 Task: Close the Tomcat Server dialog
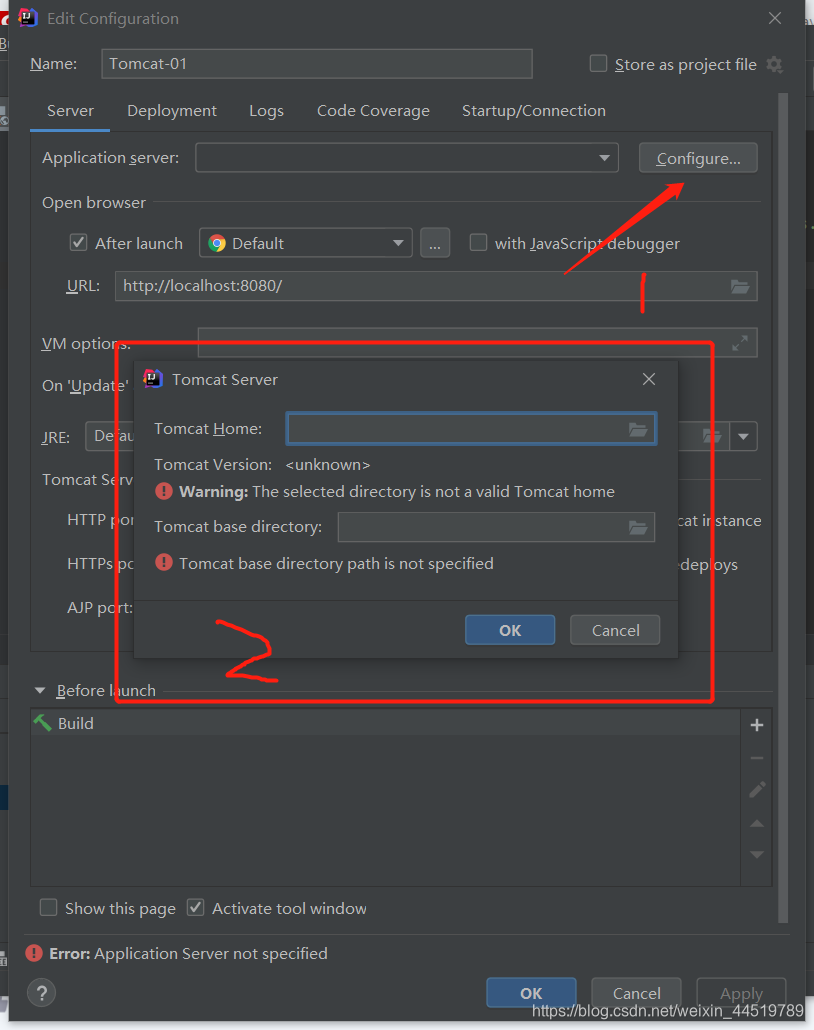pos(649,379)
